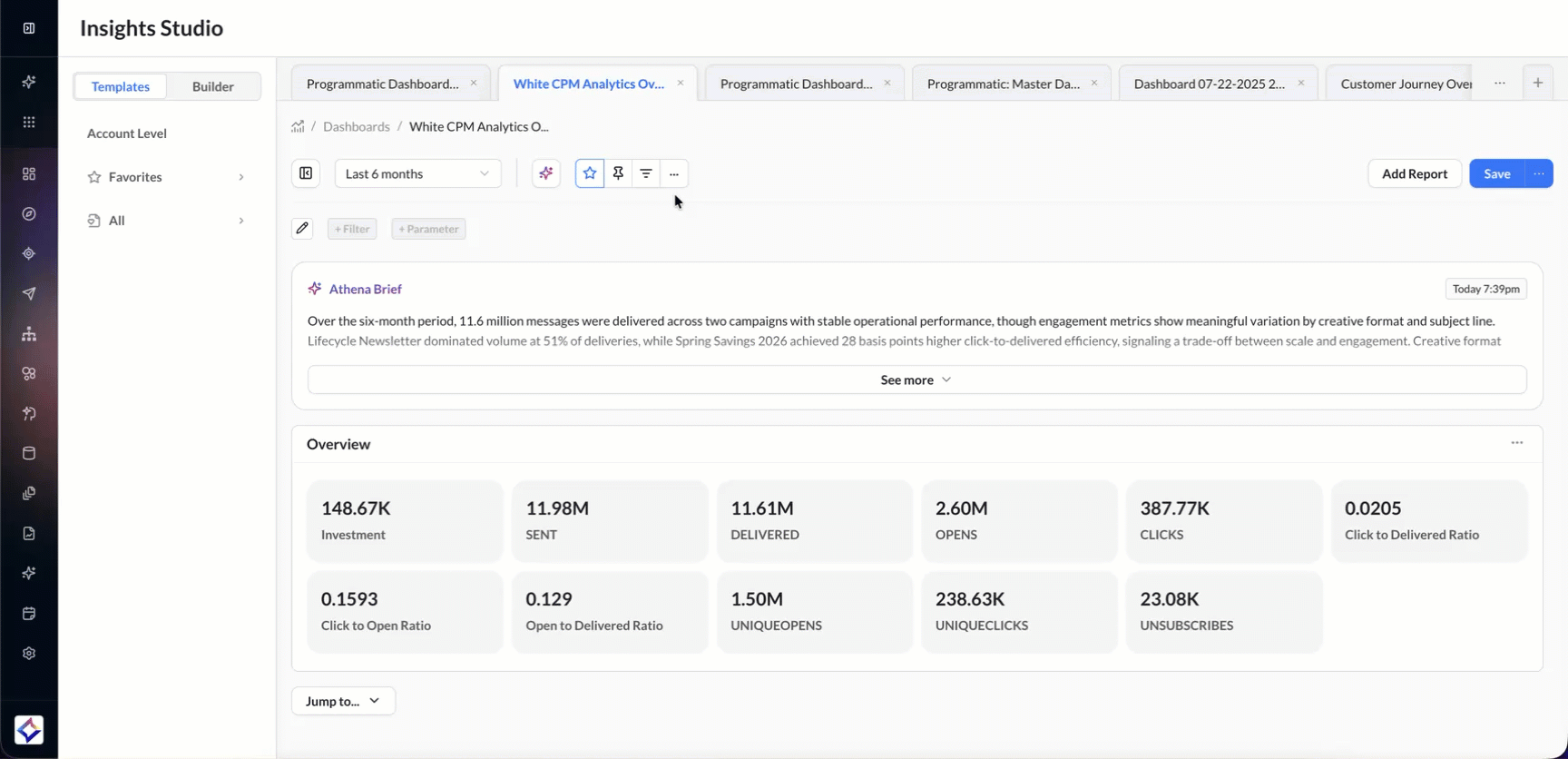Click the Add Report button
The width and height of the screenshot is (1568, 759).
(1415, 173)
